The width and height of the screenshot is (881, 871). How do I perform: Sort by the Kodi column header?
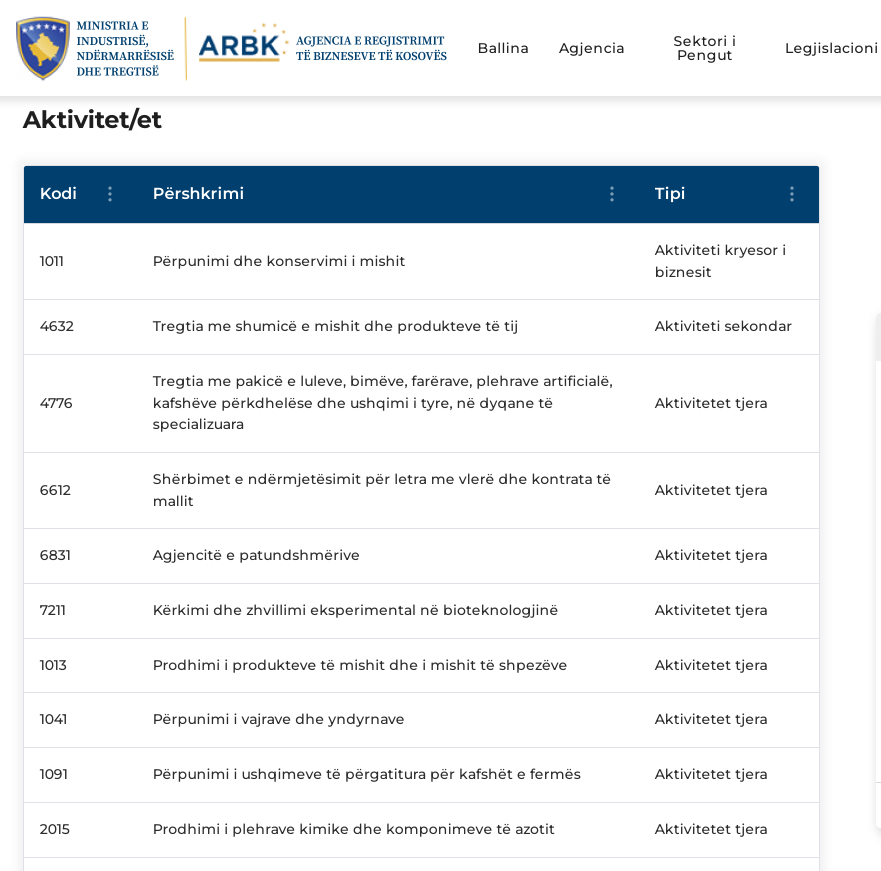tap(58, 194)
